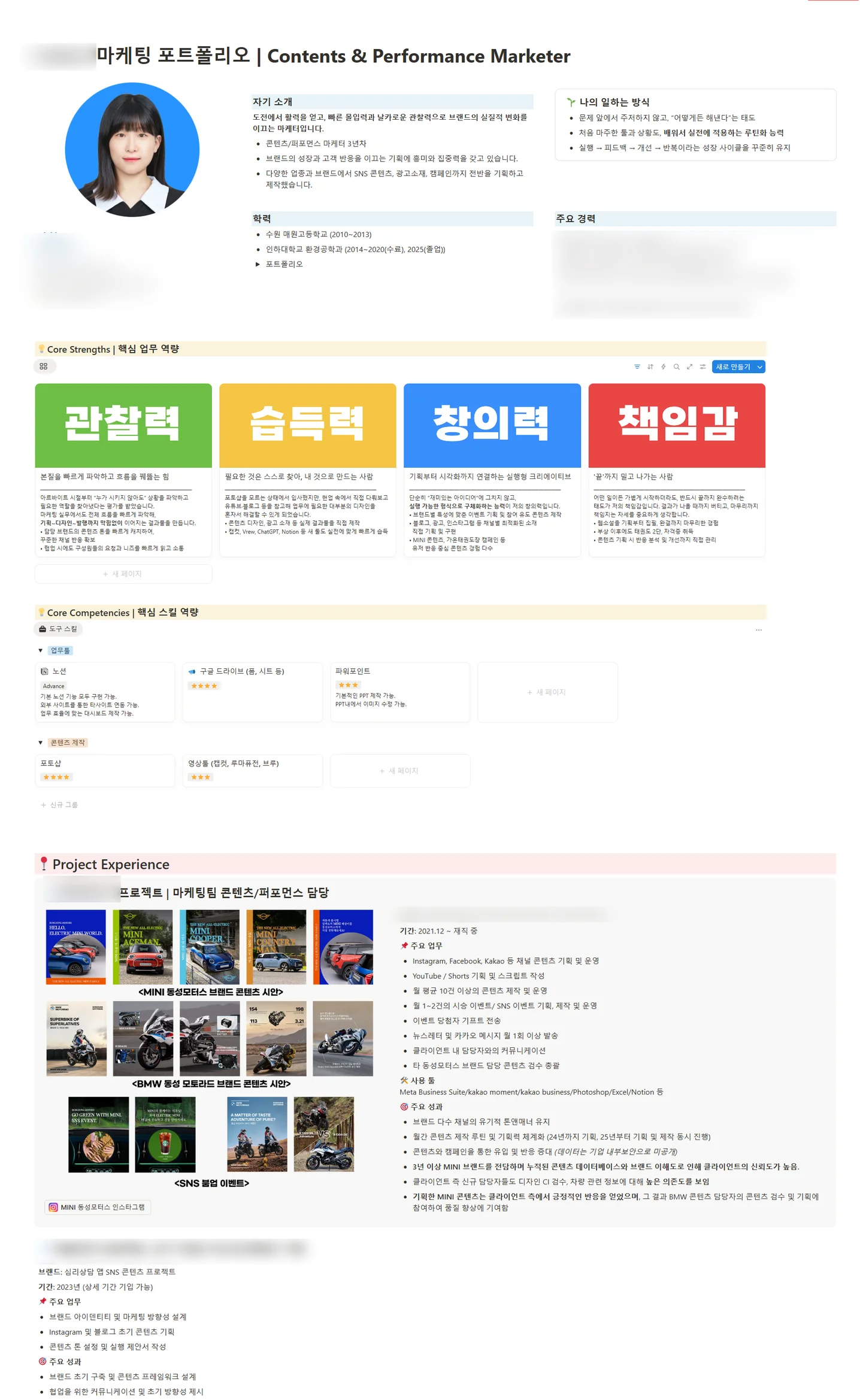Click the lightbulb icon beside Core Competencies heading
Viewport: 860px width, 1400px height.
pyautogui.click(x=41, y=612)
